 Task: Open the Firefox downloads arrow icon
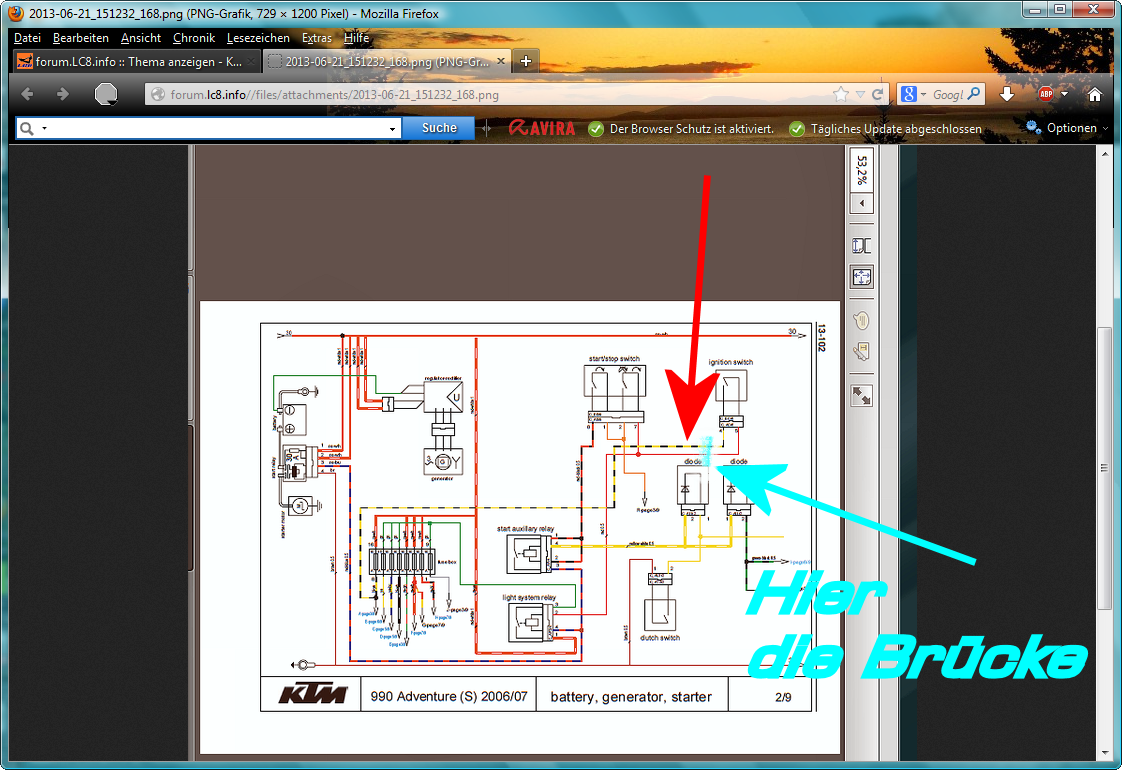click(1007, 94)
